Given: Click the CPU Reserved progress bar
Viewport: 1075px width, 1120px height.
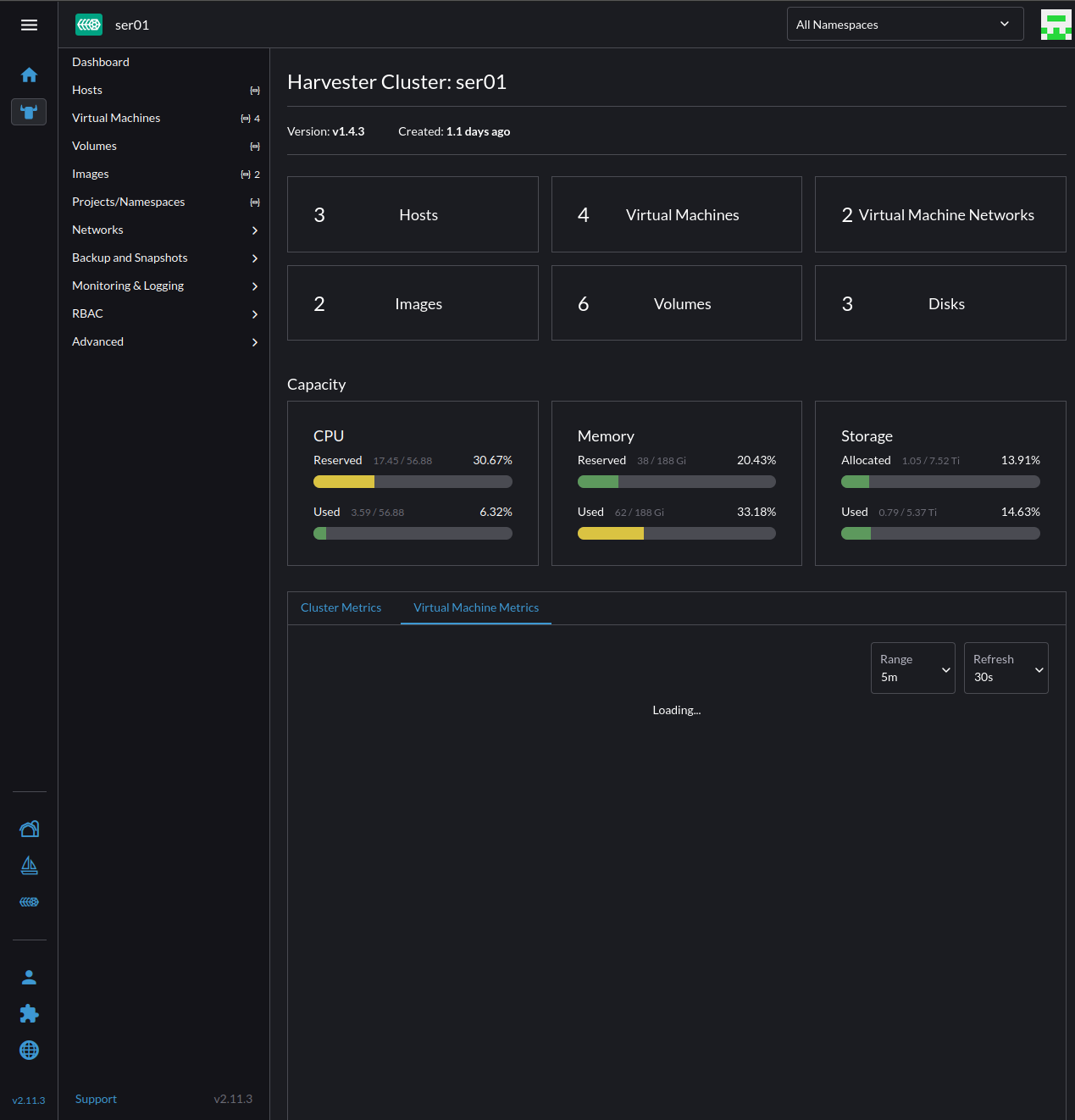Looking at the screenshot, I should [x=413, y=482].
